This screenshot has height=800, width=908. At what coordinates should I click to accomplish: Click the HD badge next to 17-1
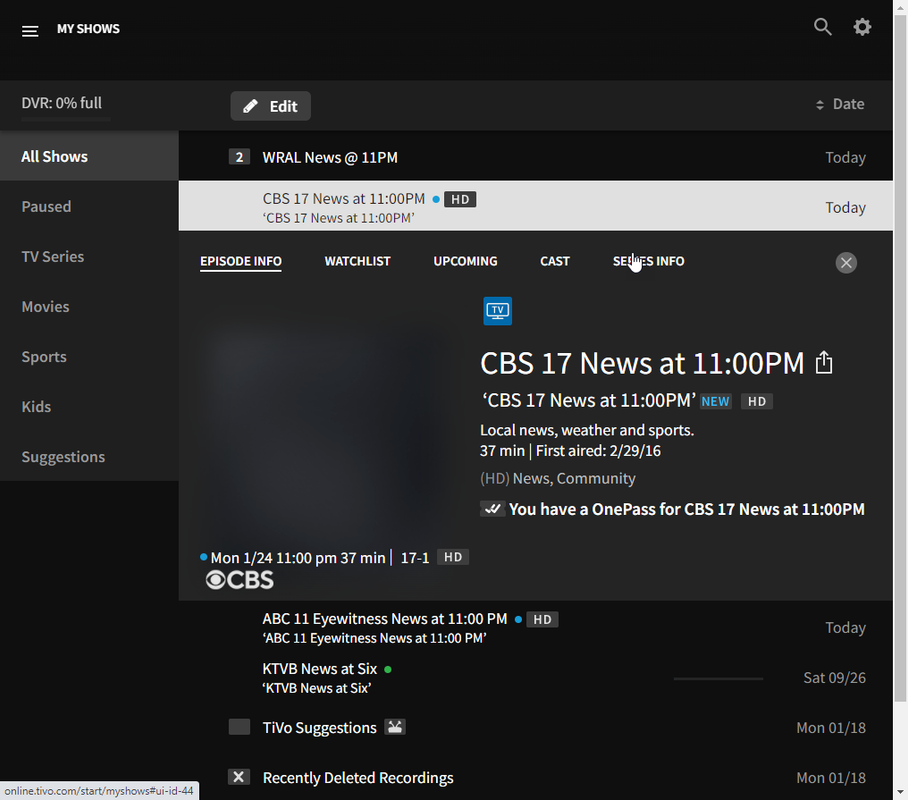click(x=453, y=557)
